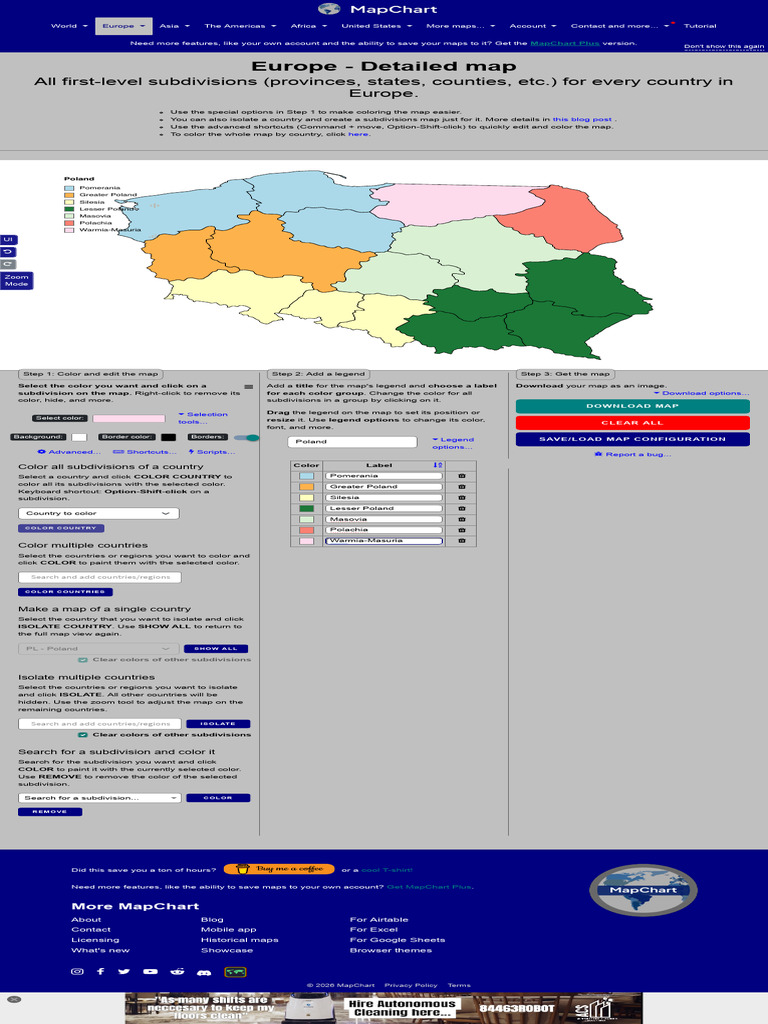Open MapChart YouTube icon in footer
Screen dimensions: 768x1024
click(150, 971)
